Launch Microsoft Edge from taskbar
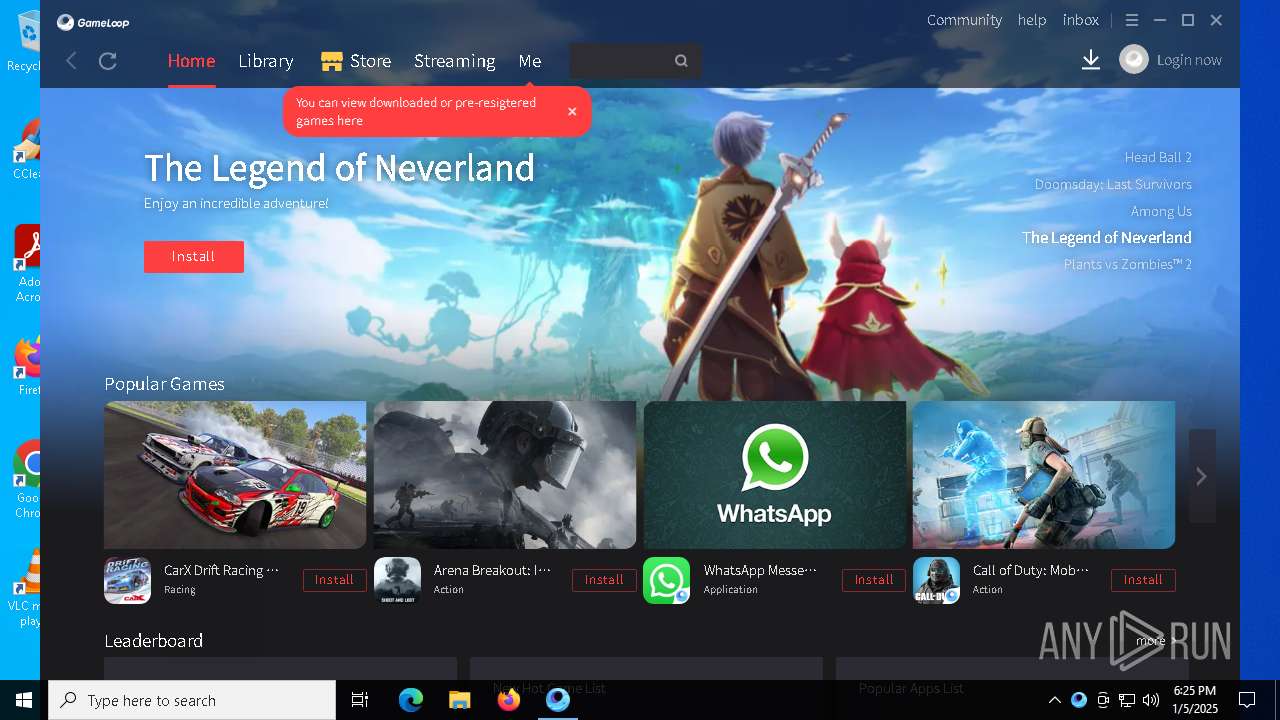Image resolution: width=1280 pixels, height=720 pixels. point(411,700)
